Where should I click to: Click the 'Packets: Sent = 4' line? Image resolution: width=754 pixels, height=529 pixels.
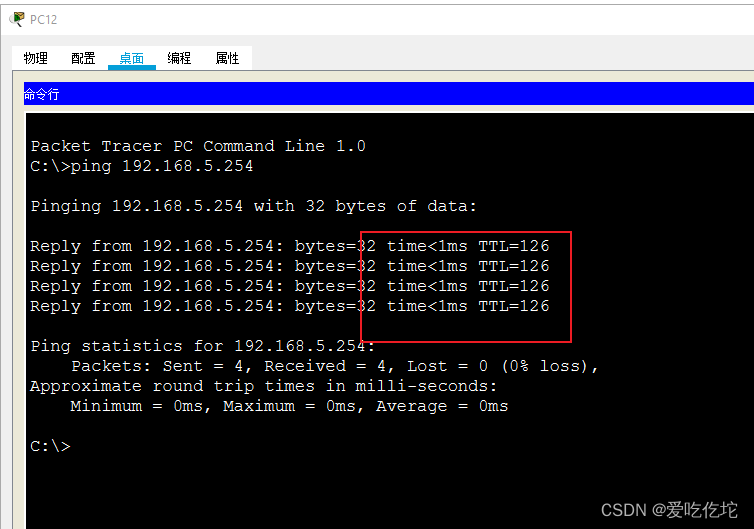(335, 366)
